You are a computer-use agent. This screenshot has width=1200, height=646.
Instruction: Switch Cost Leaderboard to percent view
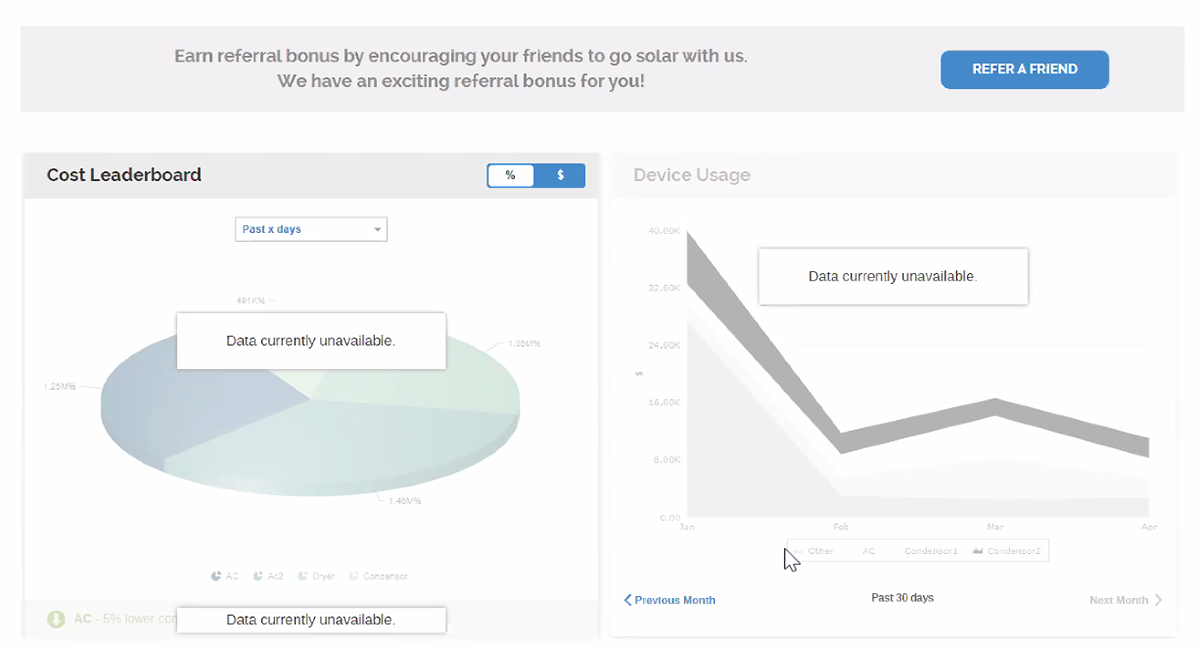(511, 175)
